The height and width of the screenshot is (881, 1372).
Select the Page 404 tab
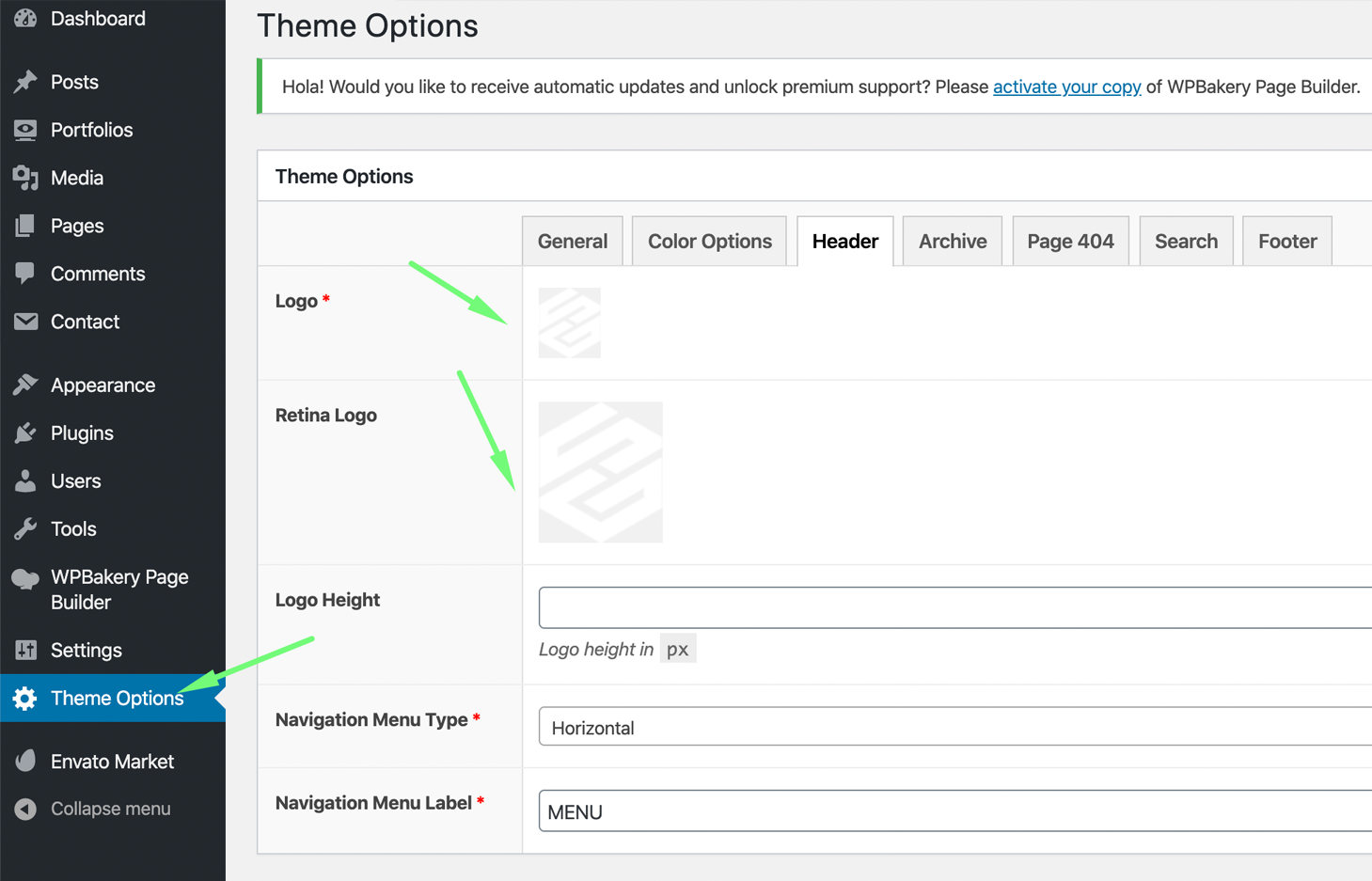(x=1070, y=242)
